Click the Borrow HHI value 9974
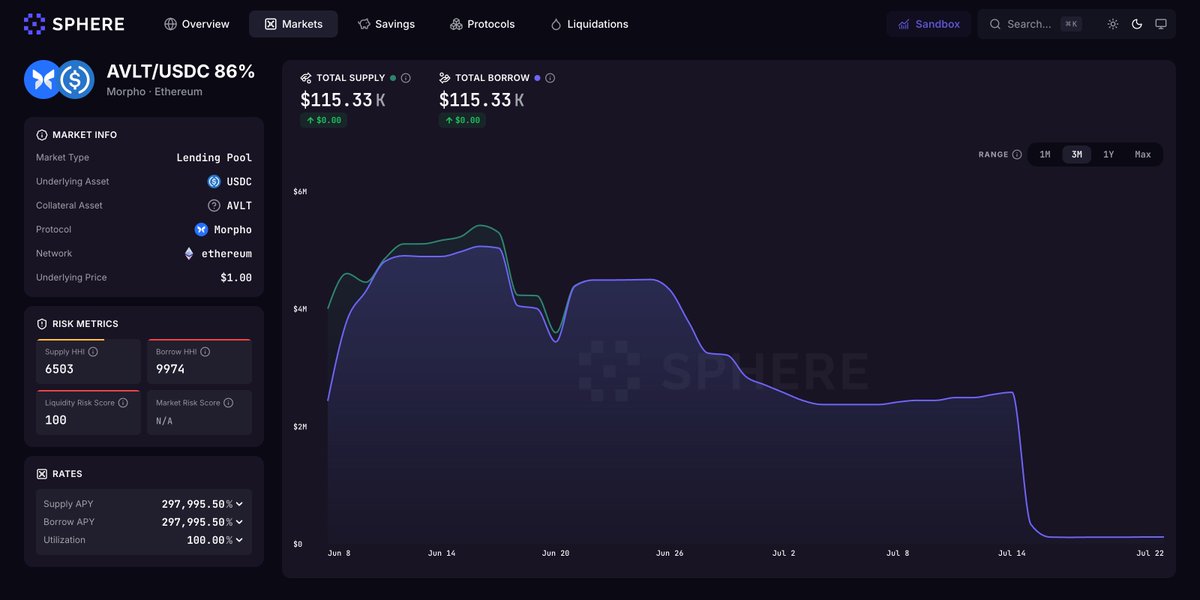 coord(170,369)
